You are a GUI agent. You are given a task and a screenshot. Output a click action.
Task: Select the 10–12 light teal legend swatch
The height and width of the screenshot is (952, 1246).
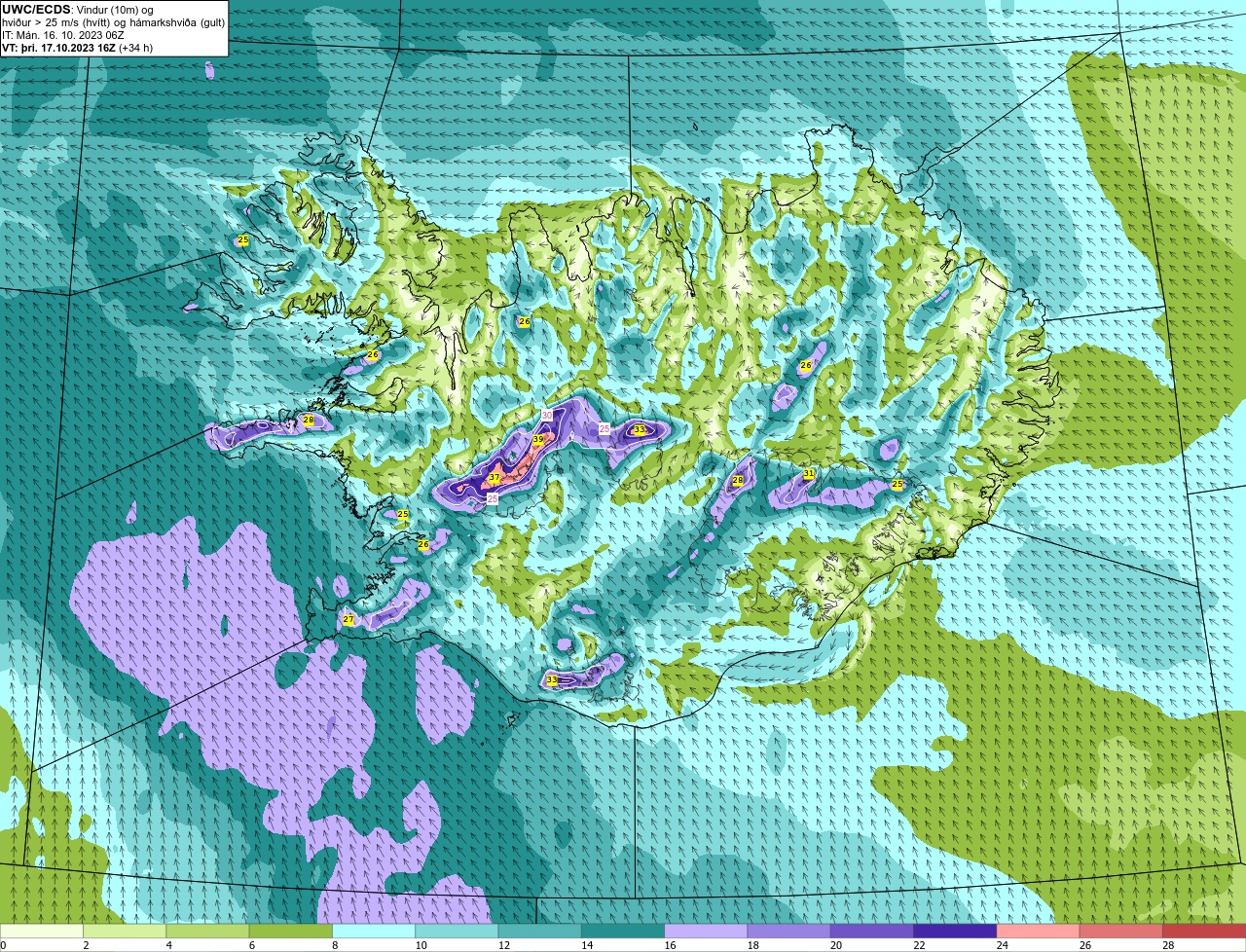pos(458,932)
